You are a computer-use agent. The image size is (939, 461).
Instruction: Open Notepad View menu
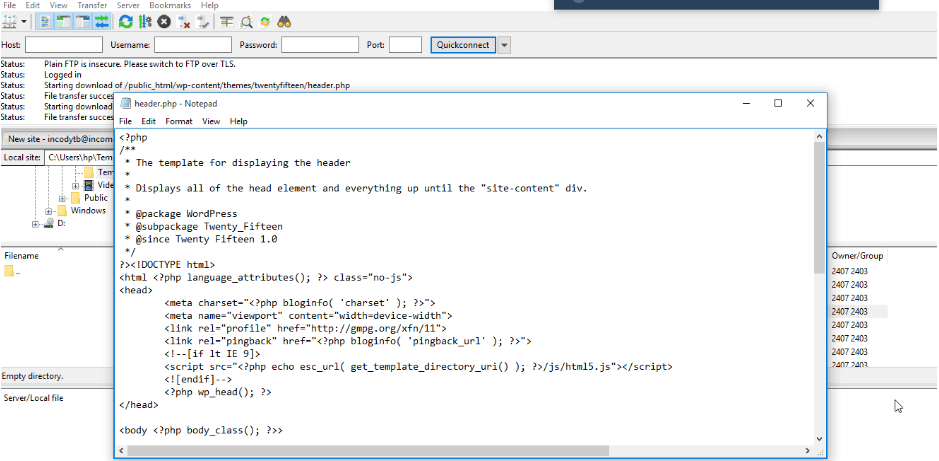[211, 121]
